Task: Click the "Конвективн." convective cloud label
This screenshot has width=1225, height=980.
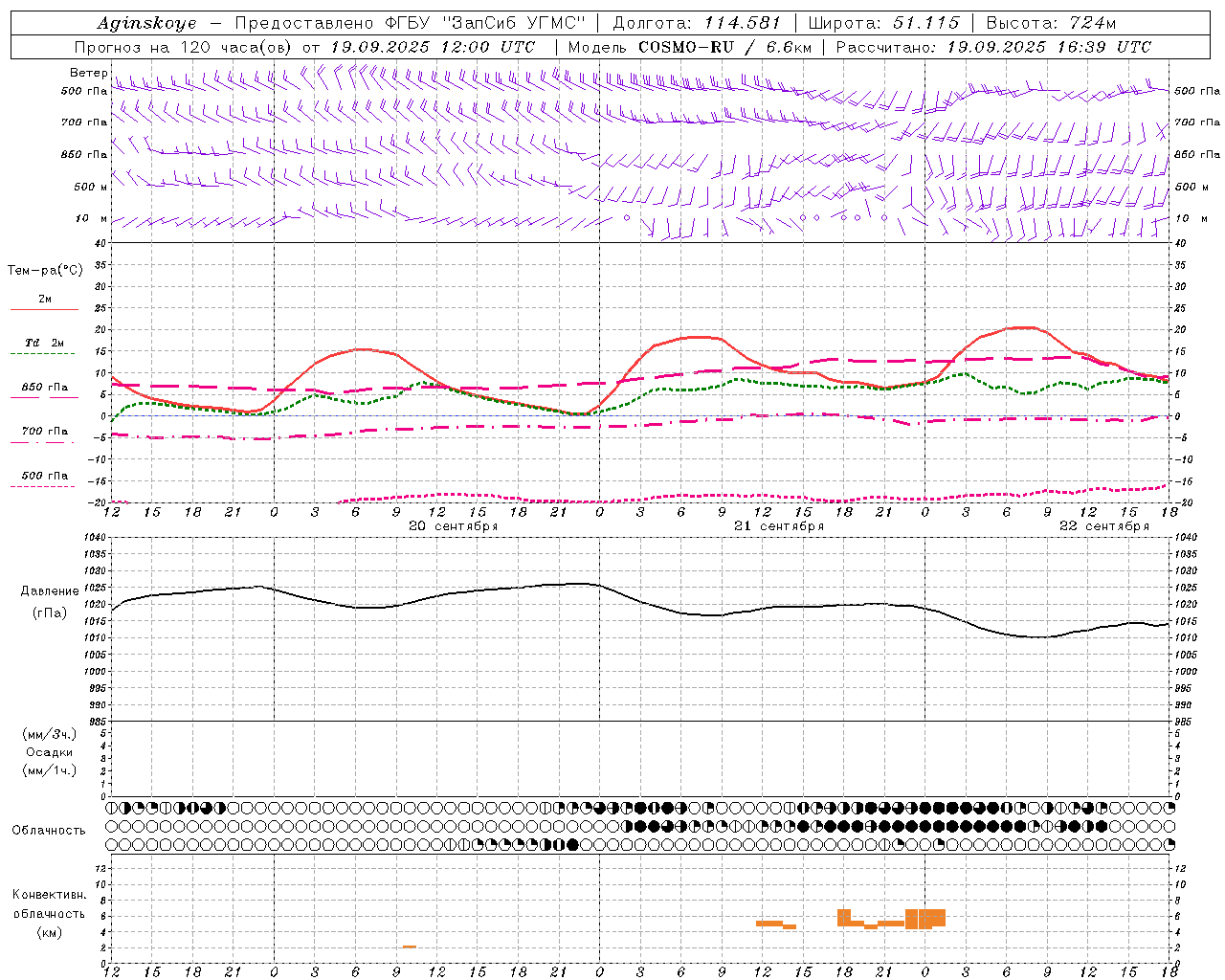Action: click(49, 895)
